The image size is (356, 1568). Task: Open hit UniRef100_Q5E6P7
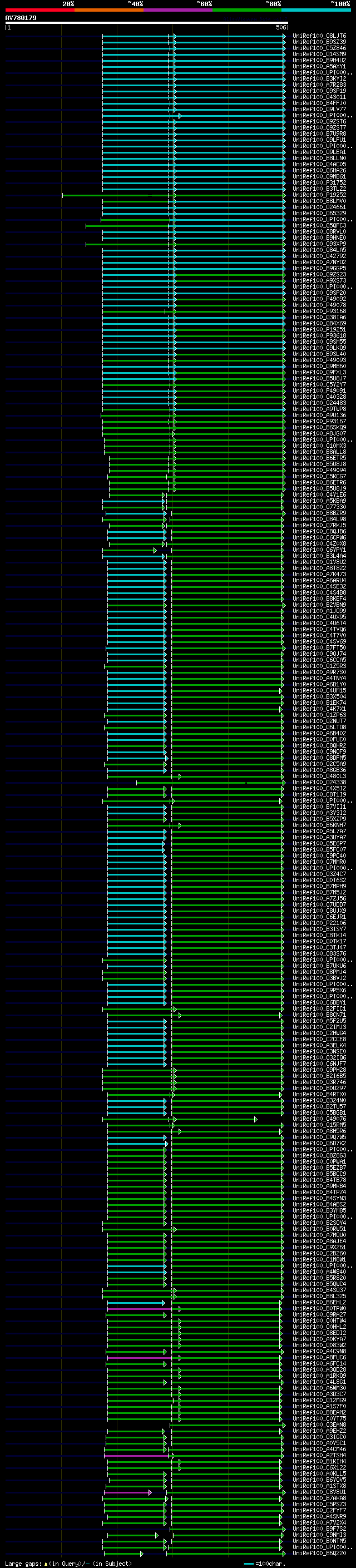(319, 843)
